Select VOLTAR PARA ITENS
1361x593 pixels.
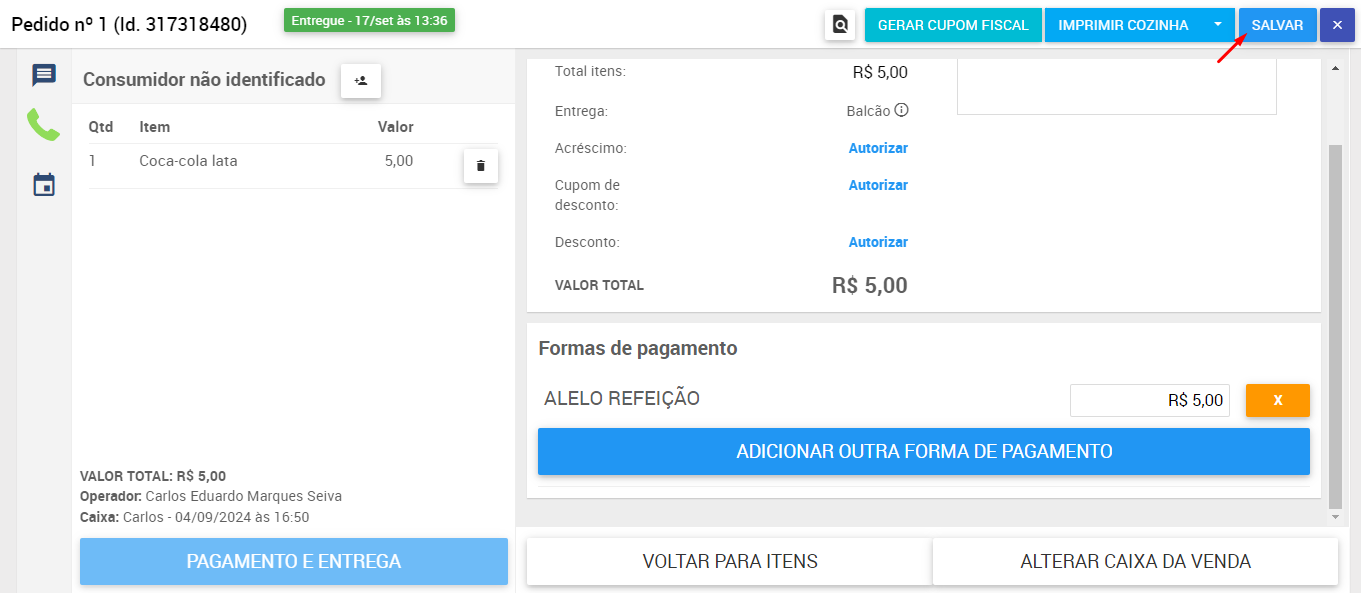click(730, 561)
